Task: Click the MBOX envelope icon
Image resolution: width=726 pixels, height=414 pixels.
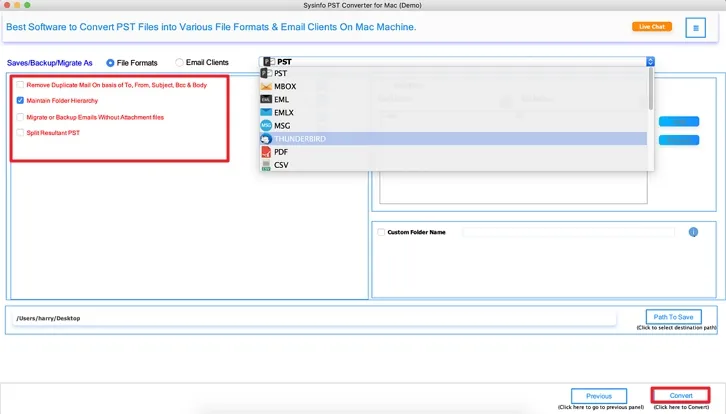Action: [x=266, y=86]
